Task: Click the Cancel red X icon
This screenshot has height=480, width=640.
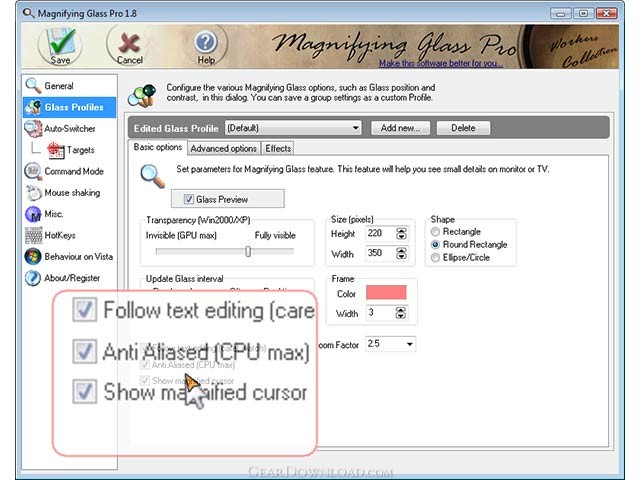Action: tap(129, 42)
